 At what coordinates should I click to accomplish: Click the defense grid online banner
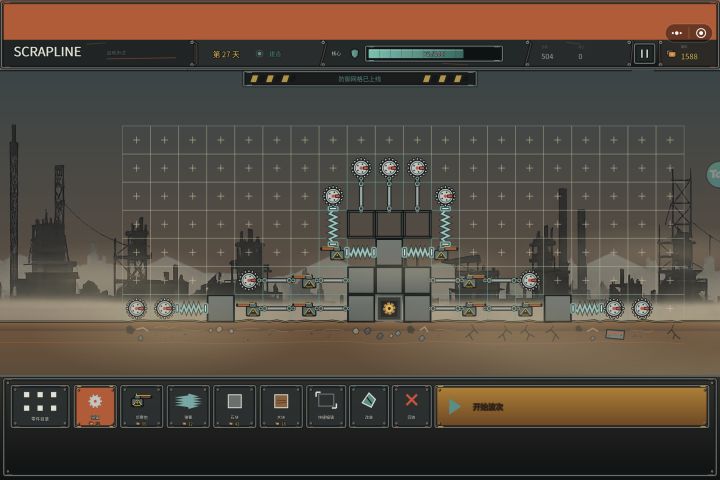point(360,79)
